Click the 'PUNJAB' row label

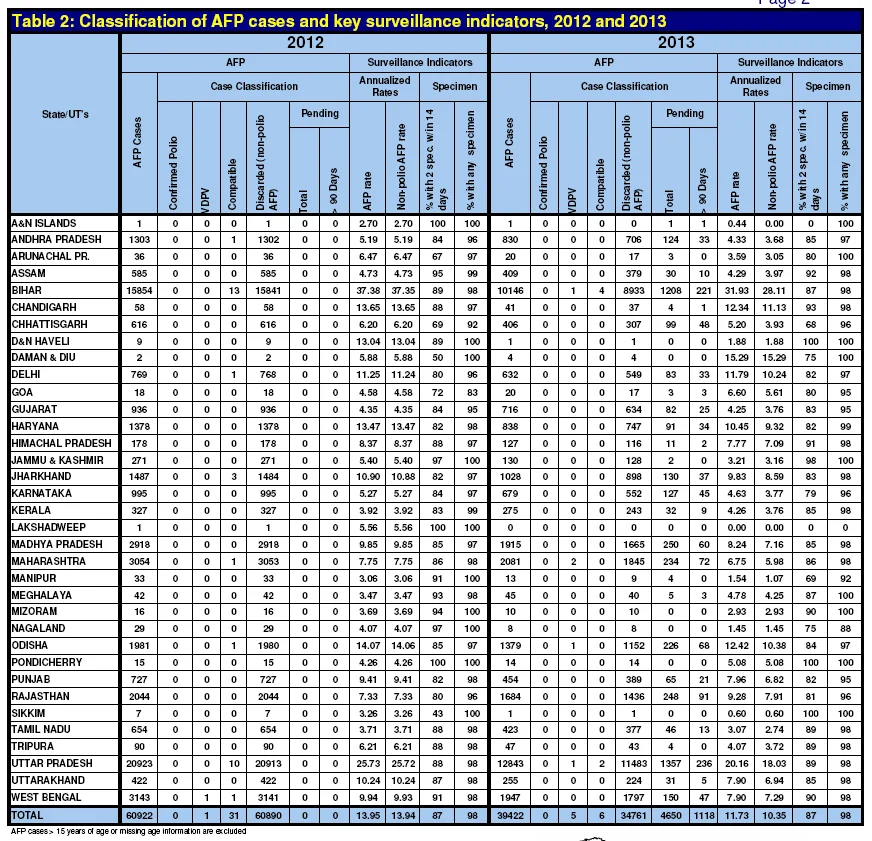click(x=31, y=679)
